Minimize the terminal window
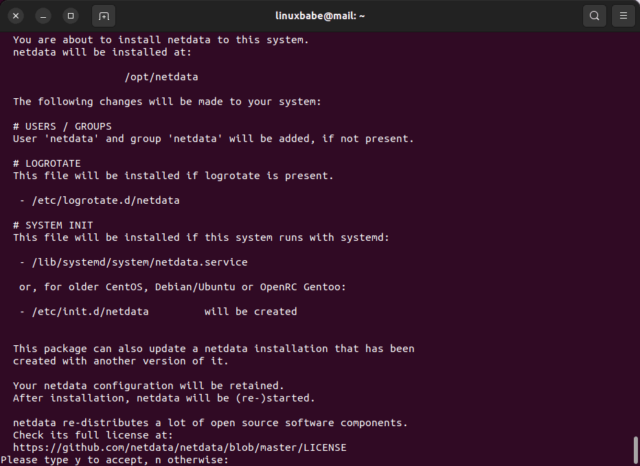The height and width of the screenshot is (466, 640). click(x=43, y=16)
